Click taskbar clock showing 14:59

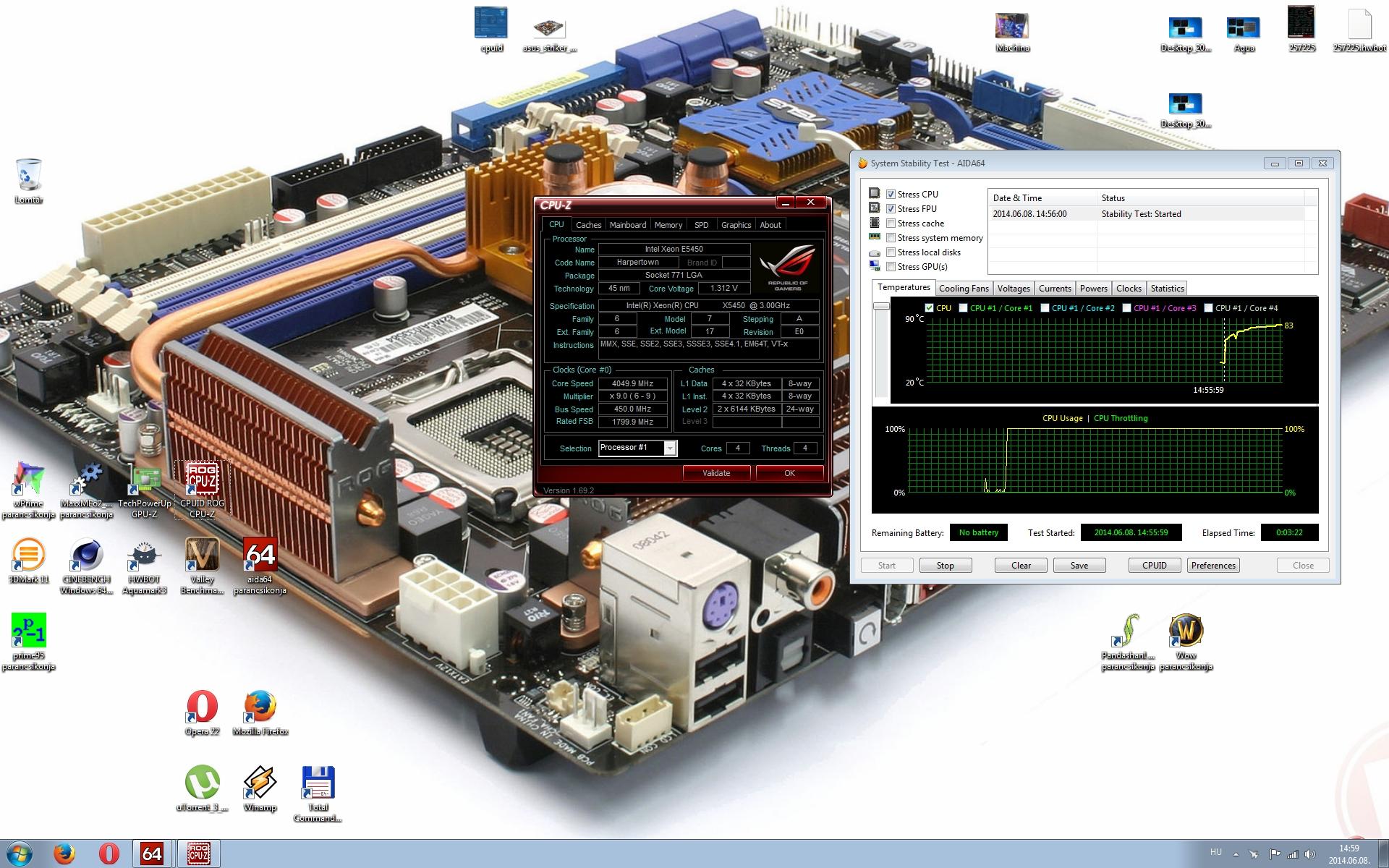pyautogui.click(x=1348, y=854)
